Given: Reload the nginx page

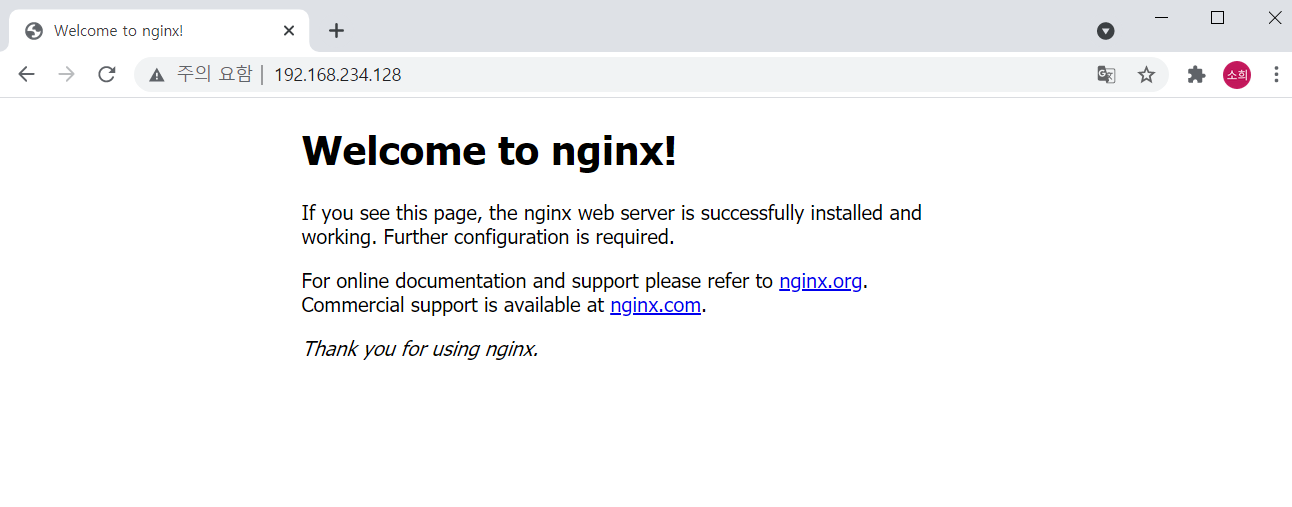Looking at the screenshot, I should tap(107, 74).
